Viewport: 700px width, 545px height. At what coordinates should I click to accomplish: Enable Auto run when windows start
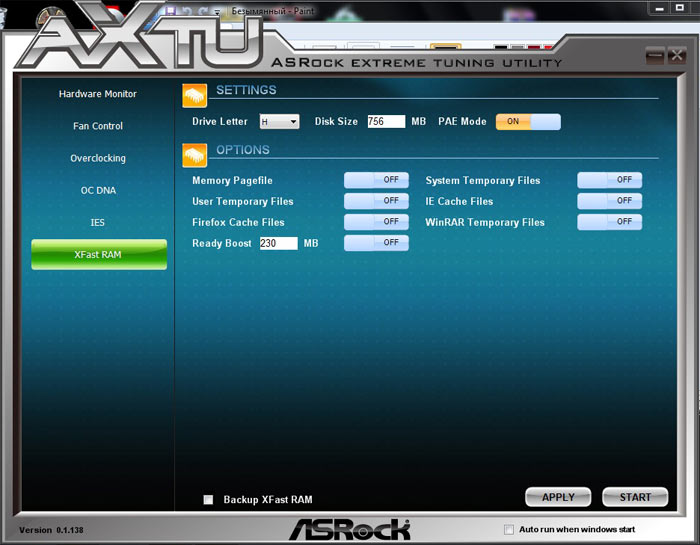509,529
